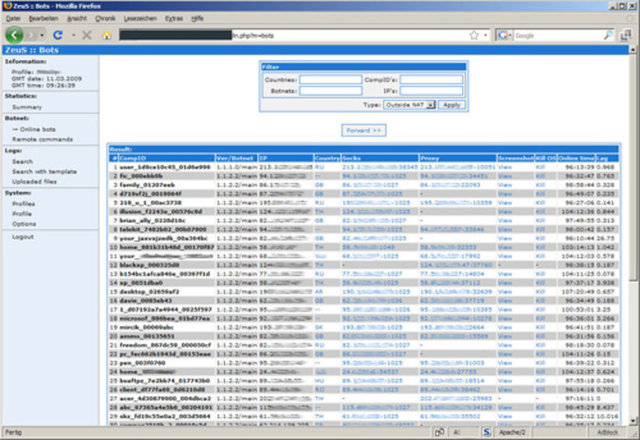Image resolution: width=640 pixels, height=440 pixels.
Task: Bookmark the page with the star icon
Action: 473,34
